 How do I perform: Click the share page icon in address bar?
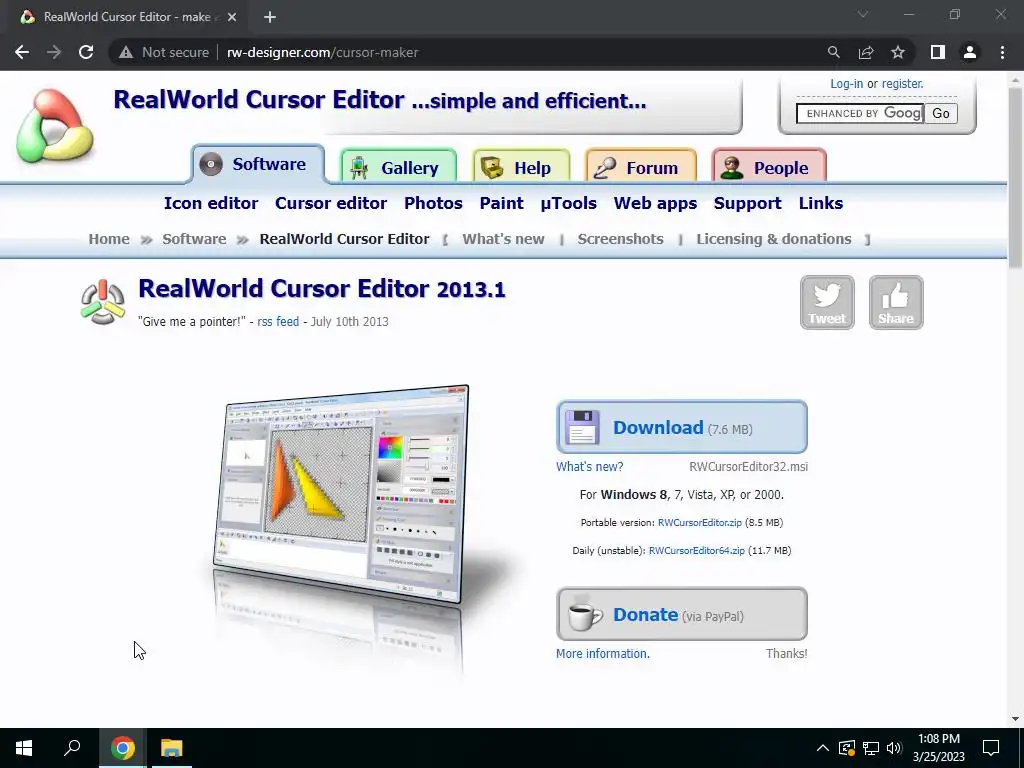click(866, 52)
